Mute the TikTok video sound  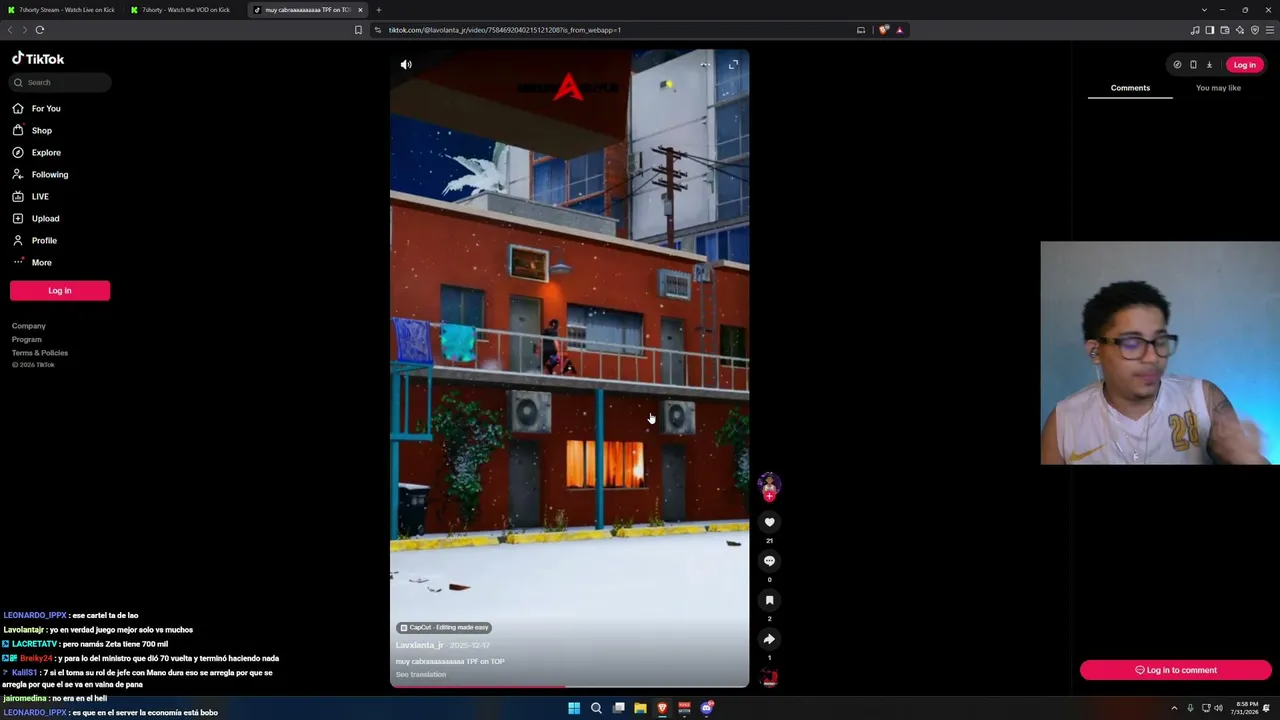tap(406, 65)
